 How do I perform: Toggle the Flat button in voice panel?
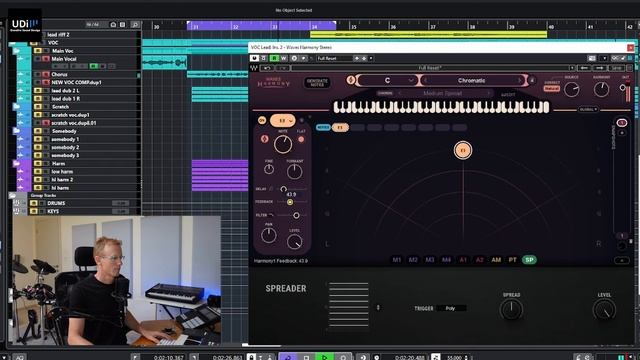pos(301,139)
